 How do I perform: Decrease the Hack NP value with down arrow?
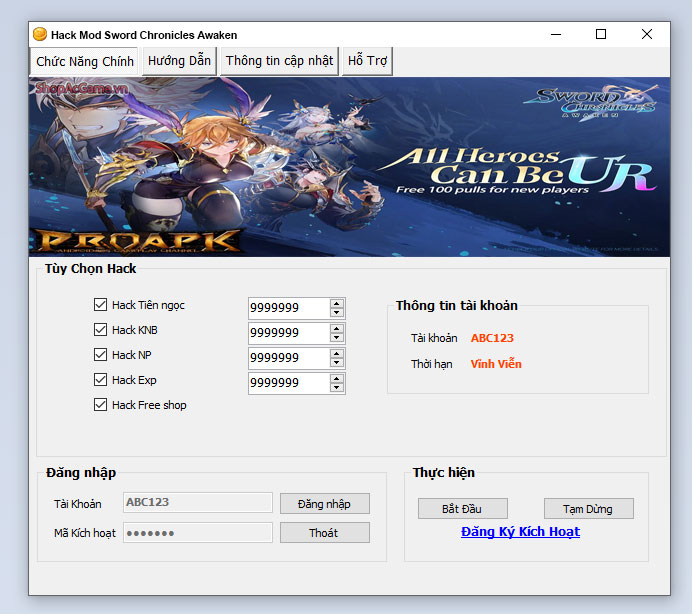coord(337,362)
